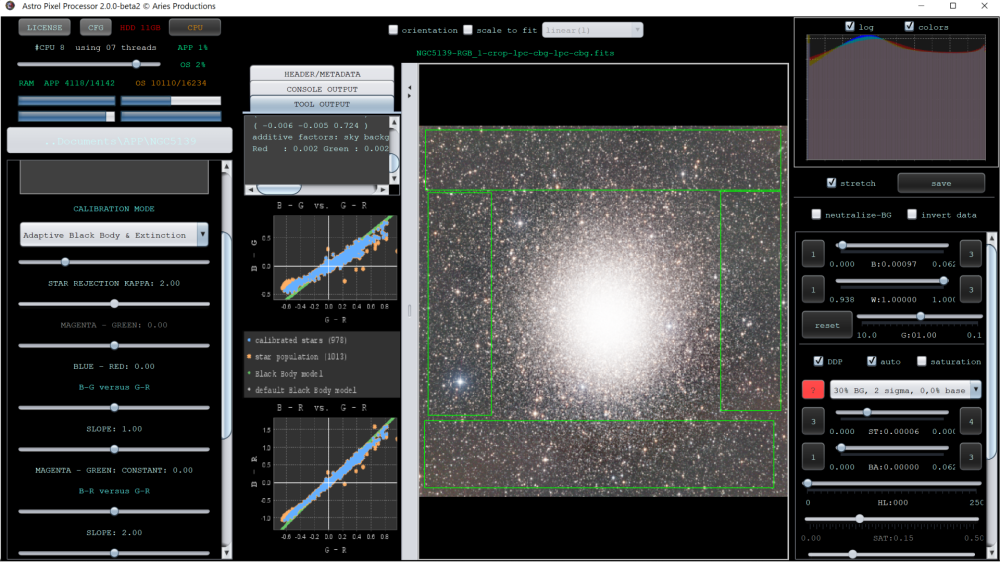
Task: Enable the scale to fit checkbox
Action: tap(468, 30)
